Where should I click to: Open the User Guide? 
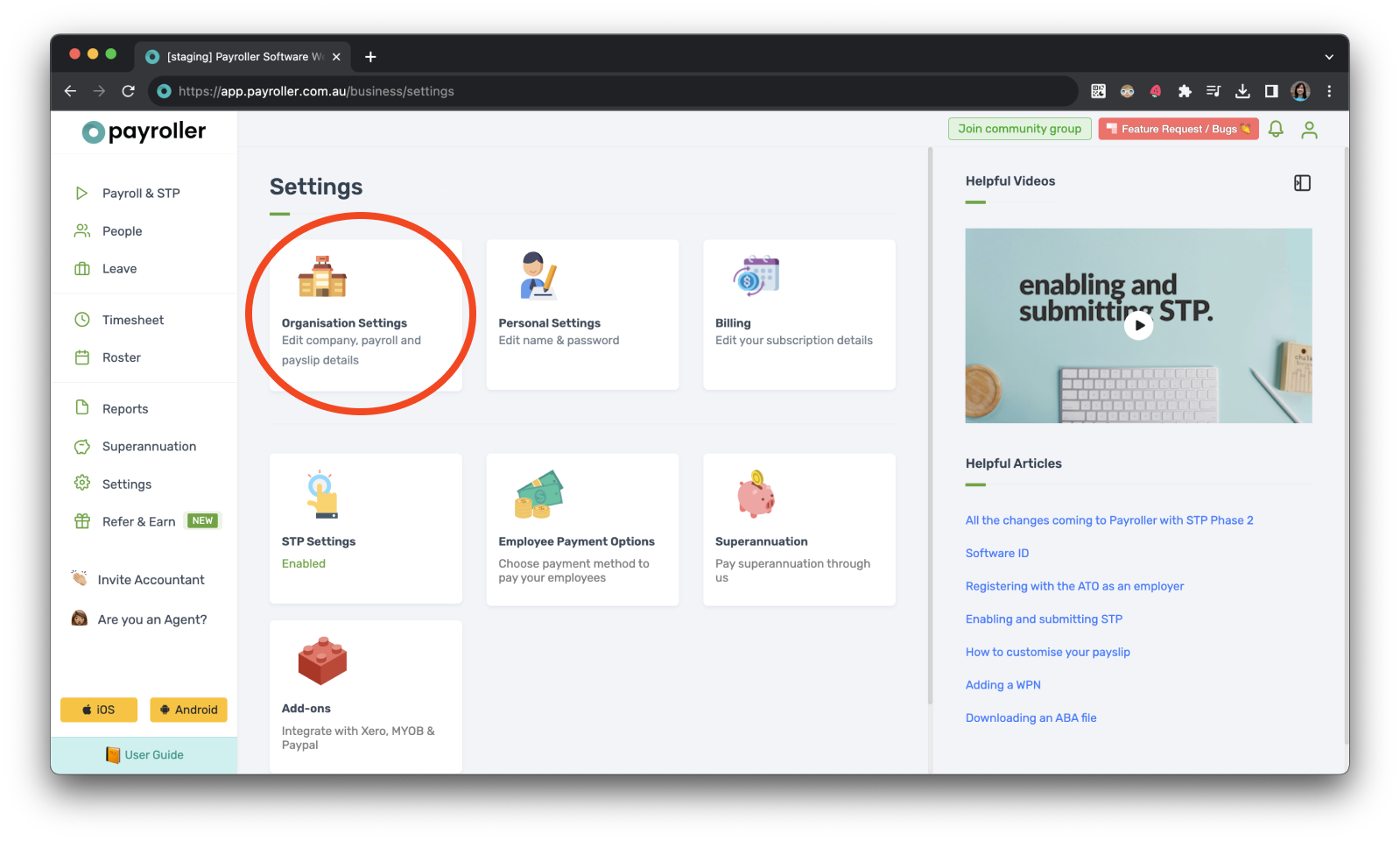pos(144,755)
